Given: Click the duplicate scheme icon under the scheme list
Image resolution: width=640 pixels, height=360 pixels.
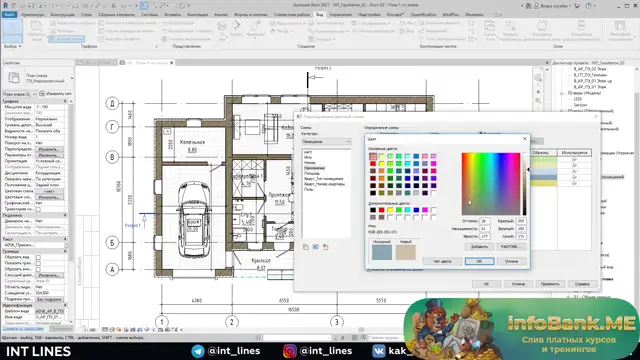Looking at the screenshot, I should tap(305, 247).
